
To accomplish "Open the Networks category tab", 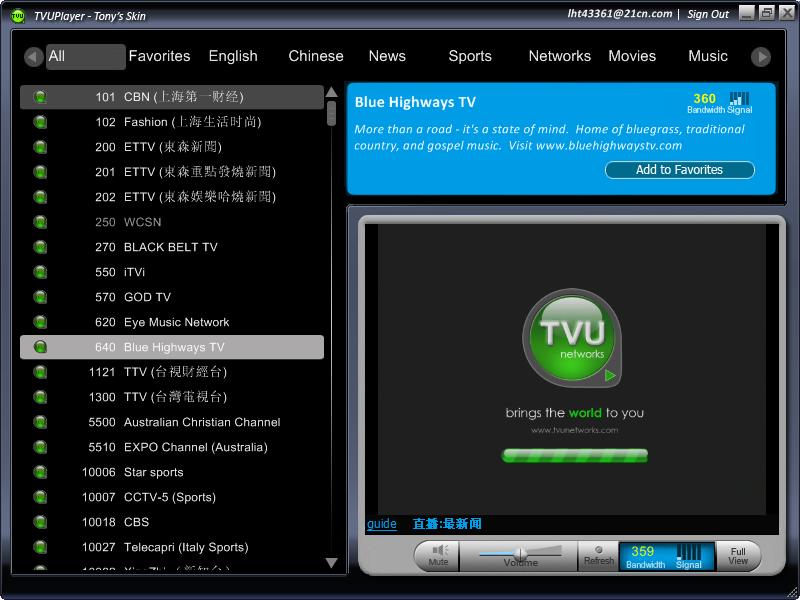I will (x=560, y=56).
